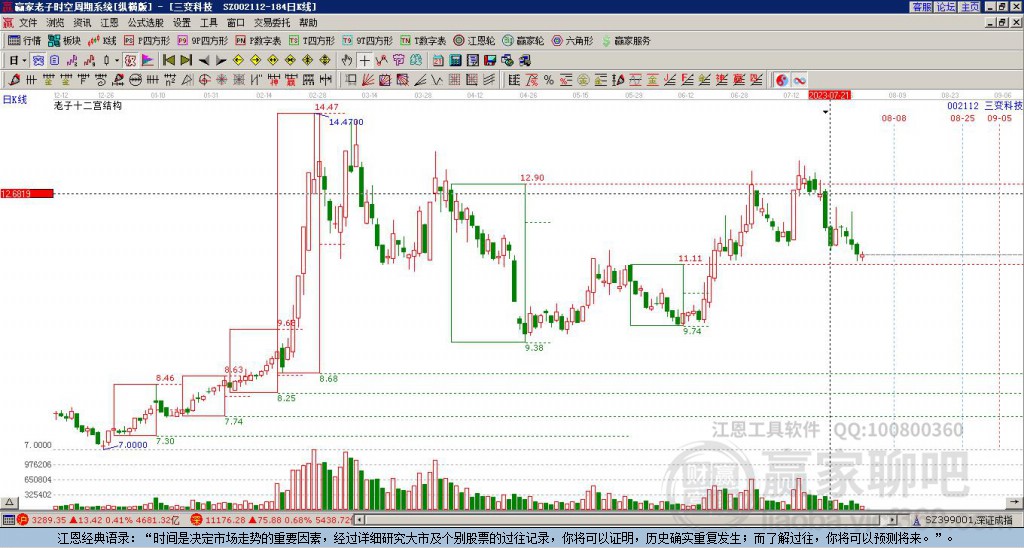The width and height of the screenshot is (1024, 548).
Task: Click the right-arrow button at chart bottom right
Action: click(1015, 502)
